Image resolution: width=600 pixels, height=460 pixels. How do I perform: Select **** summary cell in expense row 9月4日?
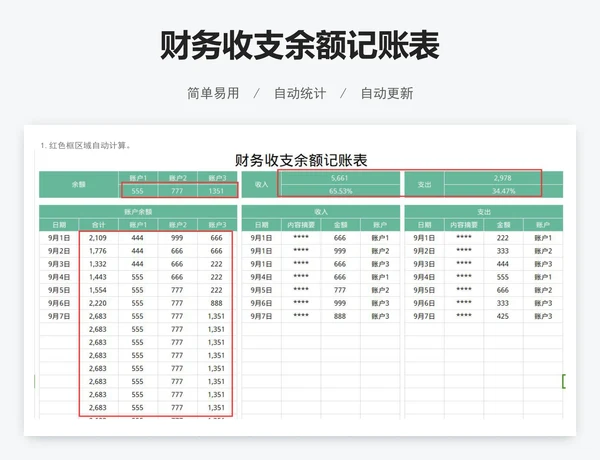[x=464, y=277]
